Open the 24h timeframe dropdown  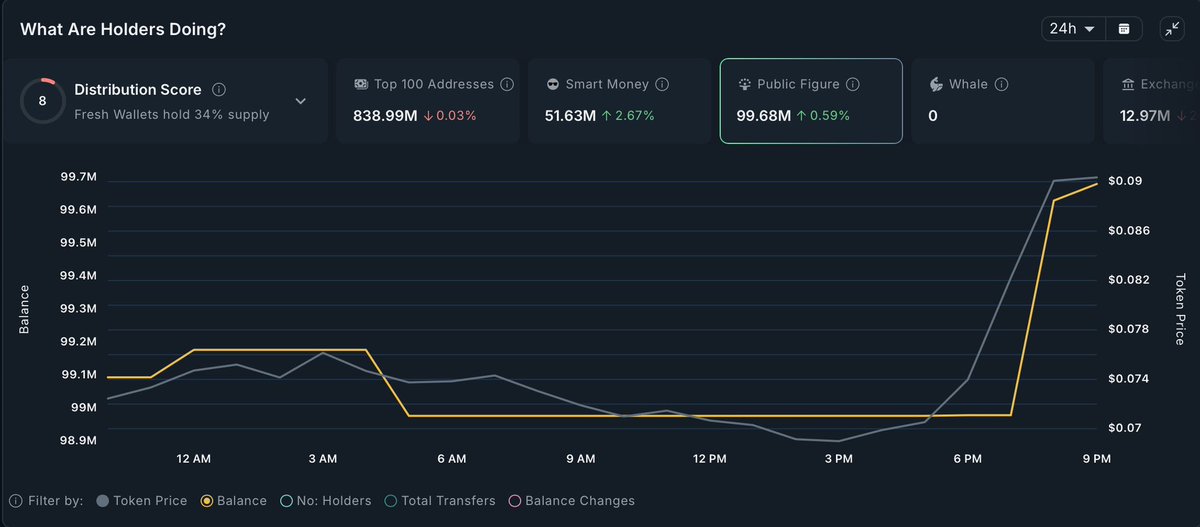click(x=1072, y=29)
